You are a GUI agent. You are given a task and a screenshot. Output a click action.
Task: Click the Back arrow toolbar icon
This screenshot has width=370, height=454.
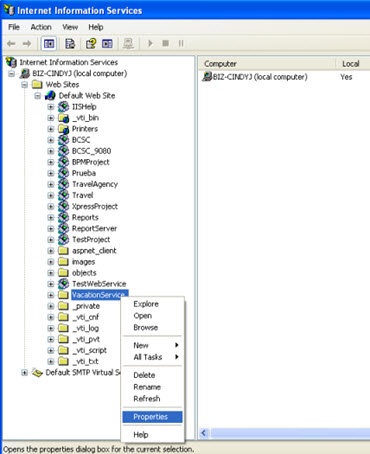(x=11, y=44)
